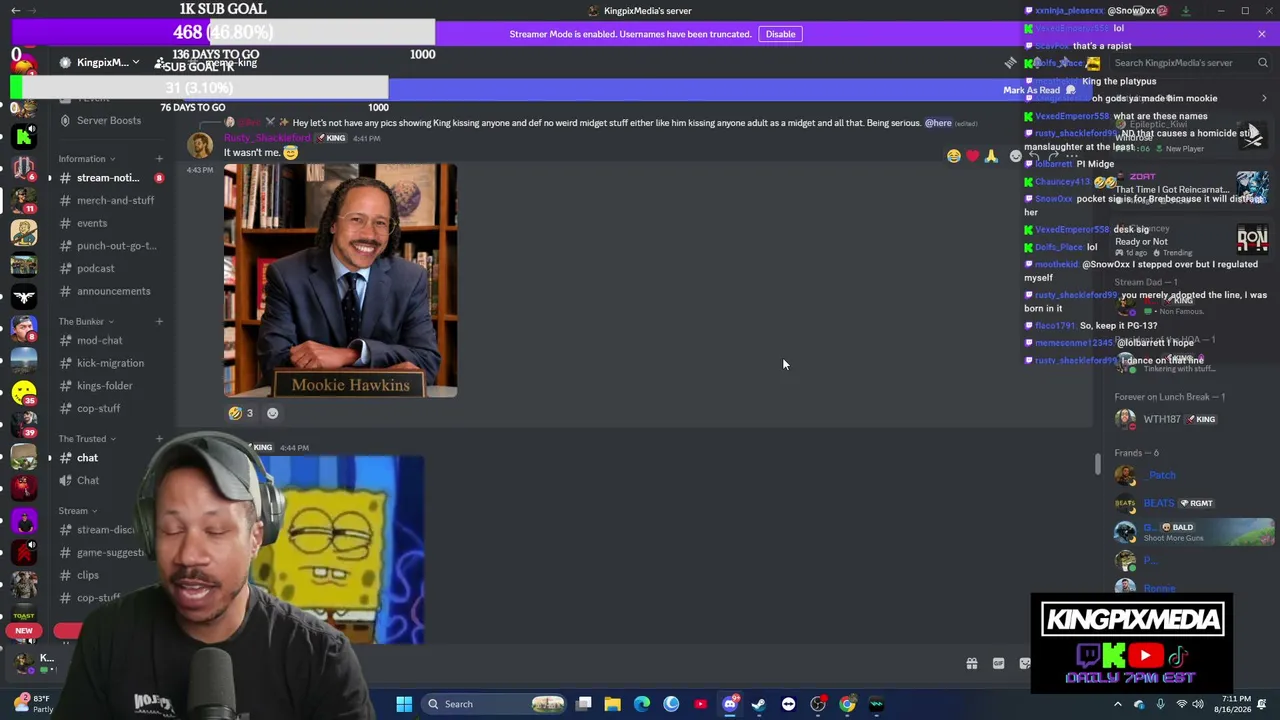Open the white eagle server icon

click(x=24, y=297)
